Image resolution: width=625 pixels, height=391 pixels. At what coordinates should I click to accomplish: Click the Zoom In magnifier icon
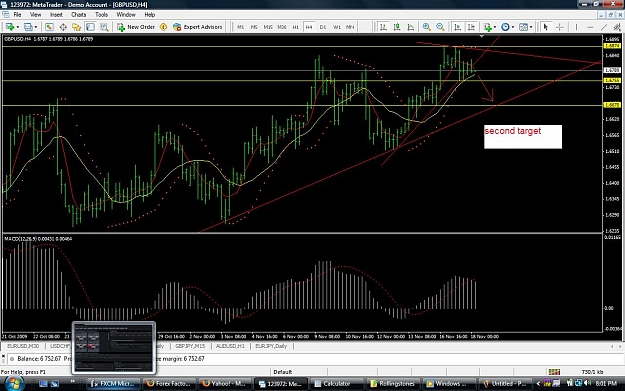(x=426, y=27)
